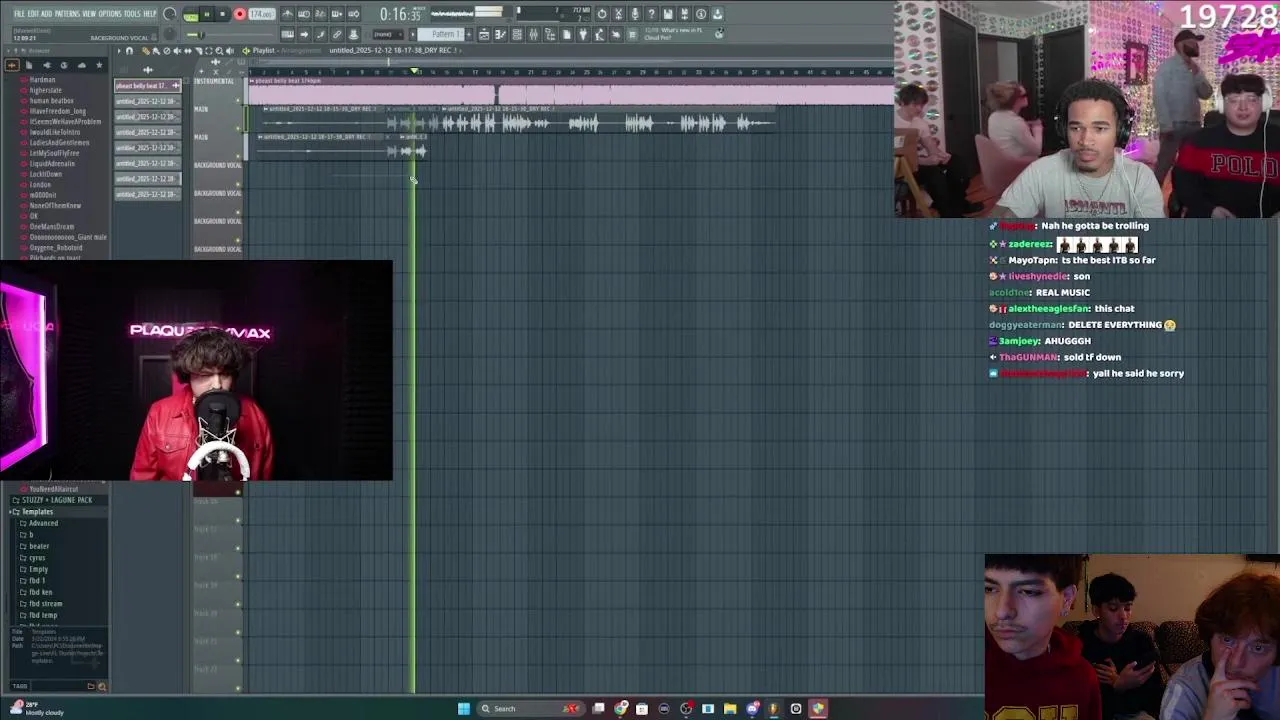Click the pause playback button
The height and width of the screenshot is (720, 1280).
click(207, 14)
